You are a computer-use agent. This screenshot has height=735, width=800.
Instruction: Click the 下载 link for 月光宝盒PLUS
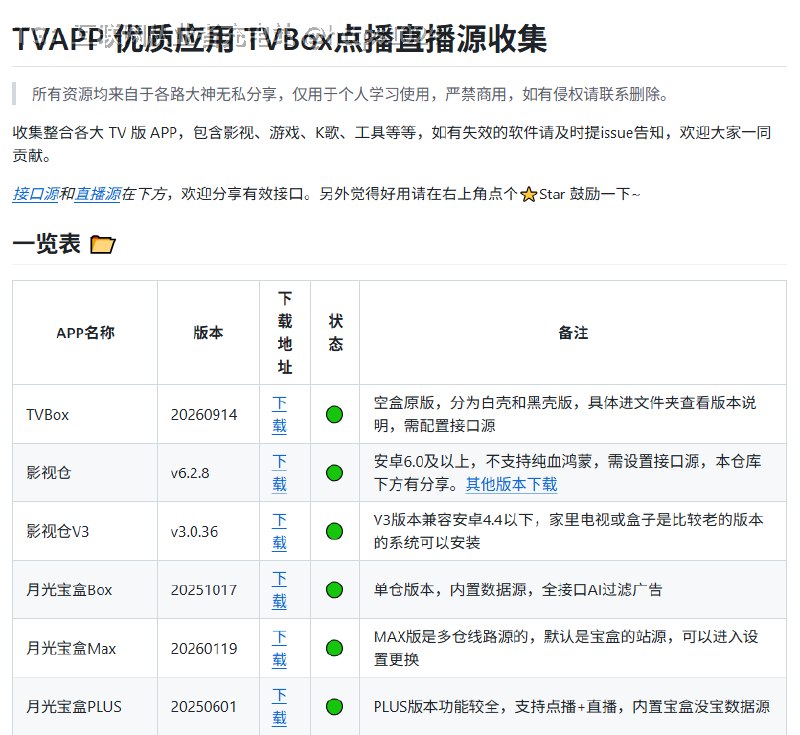[279, 707]
